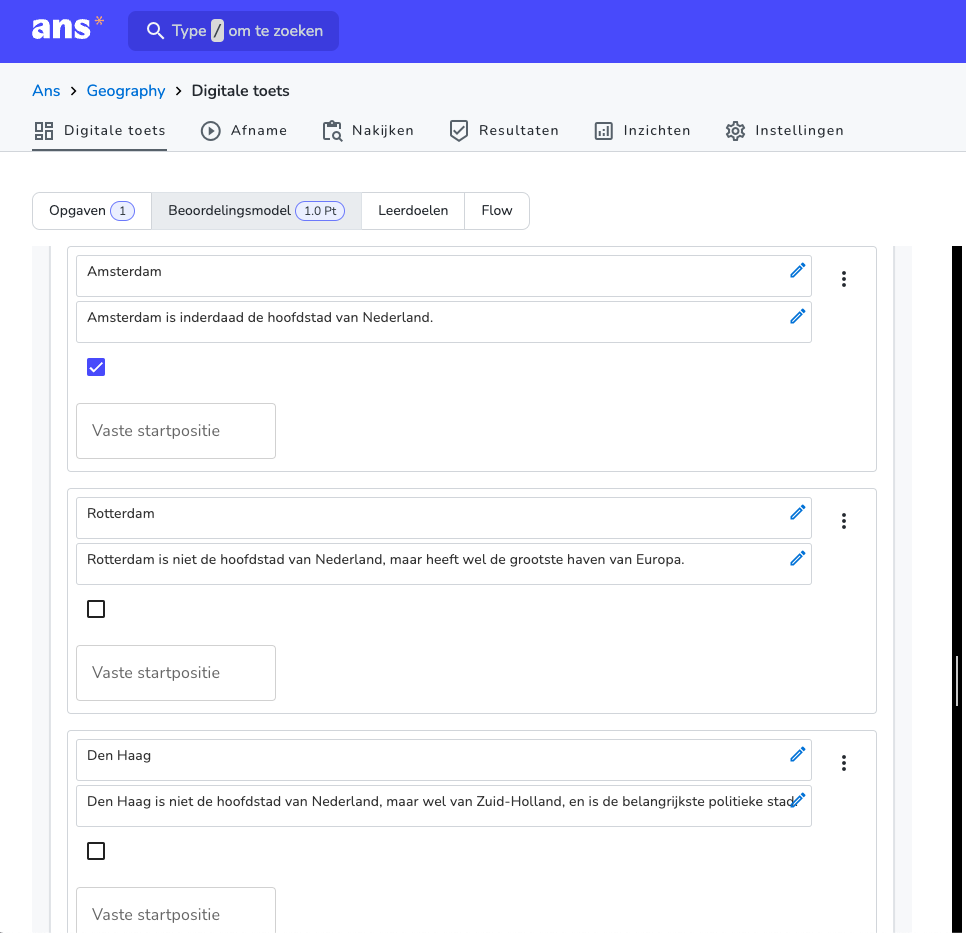Open the Rotterdam option three-dot menu
The width and height of the screenshot is (966, 933).
(x=844, y=521)
